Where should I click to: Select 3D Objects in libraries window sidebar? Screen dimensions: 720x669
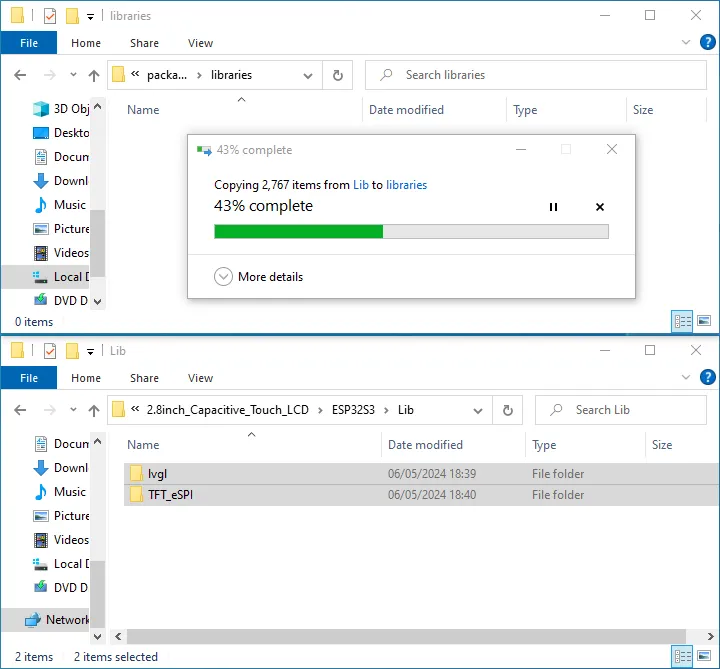click(61, 109)
